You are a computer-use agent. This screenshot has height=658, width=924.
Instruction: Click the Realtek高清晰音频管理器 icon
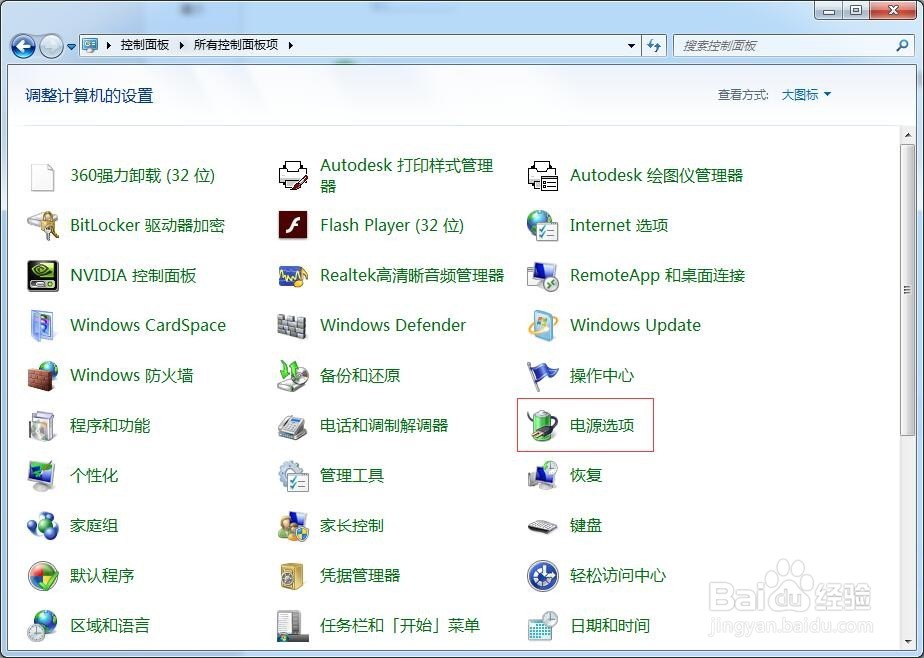point(293,276)
